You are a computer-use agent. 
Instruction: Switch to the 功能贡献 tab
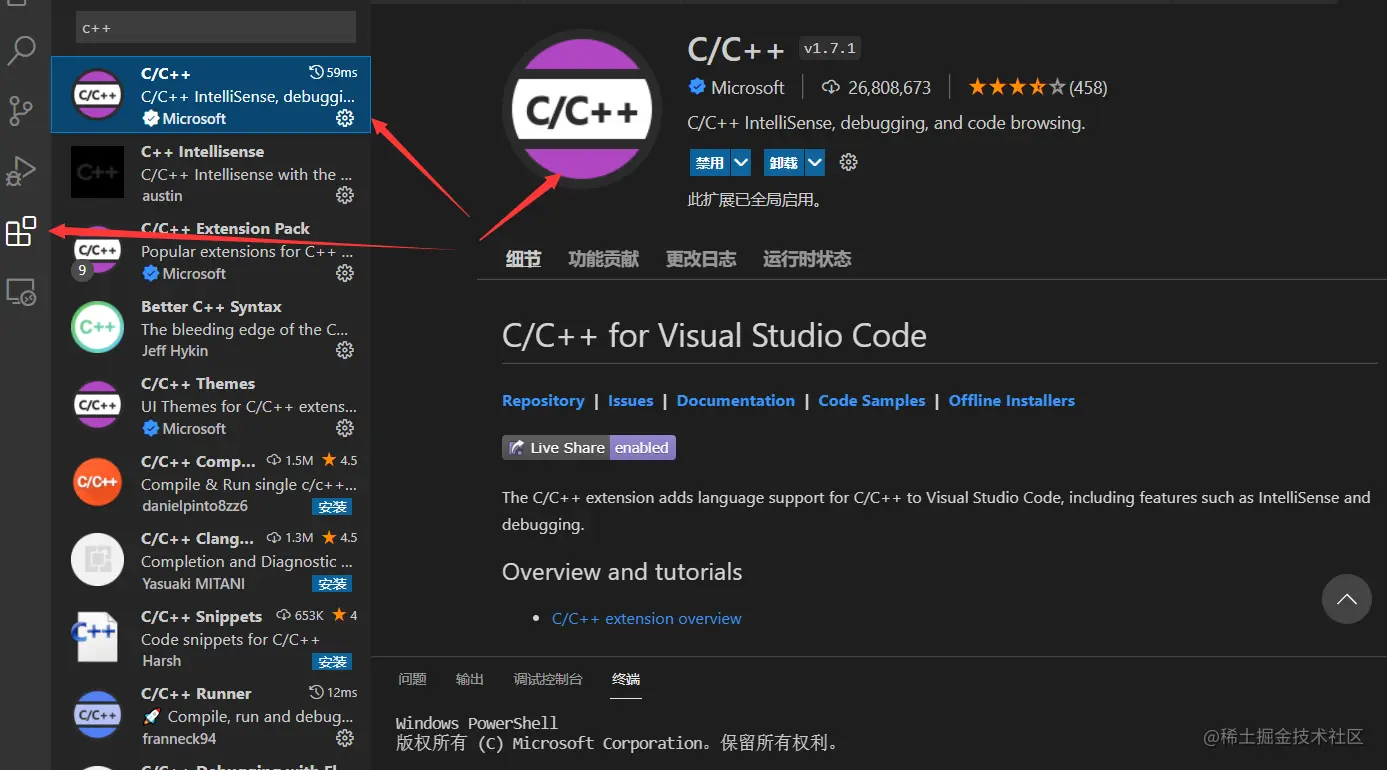(x=603, y=258)
